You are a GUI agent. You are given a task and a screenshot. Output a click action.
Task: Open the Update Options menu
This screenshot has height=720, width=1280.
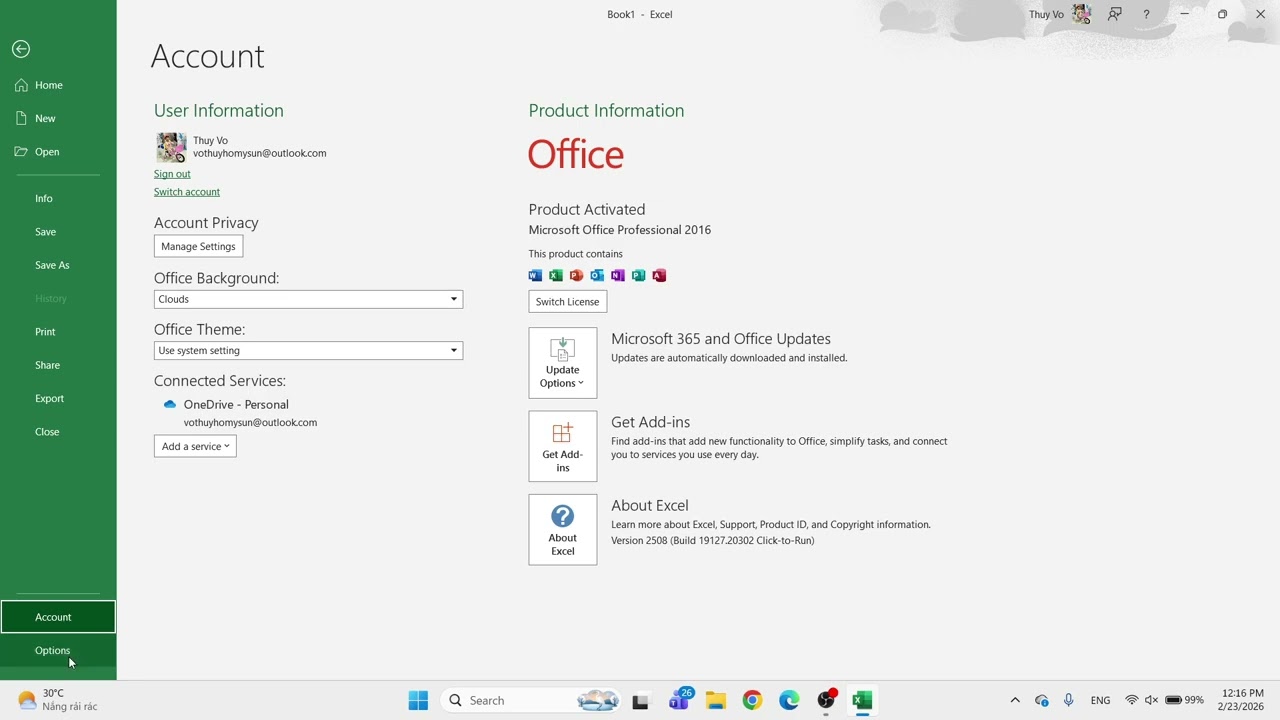pyautogui.click(x=563, y=363)
